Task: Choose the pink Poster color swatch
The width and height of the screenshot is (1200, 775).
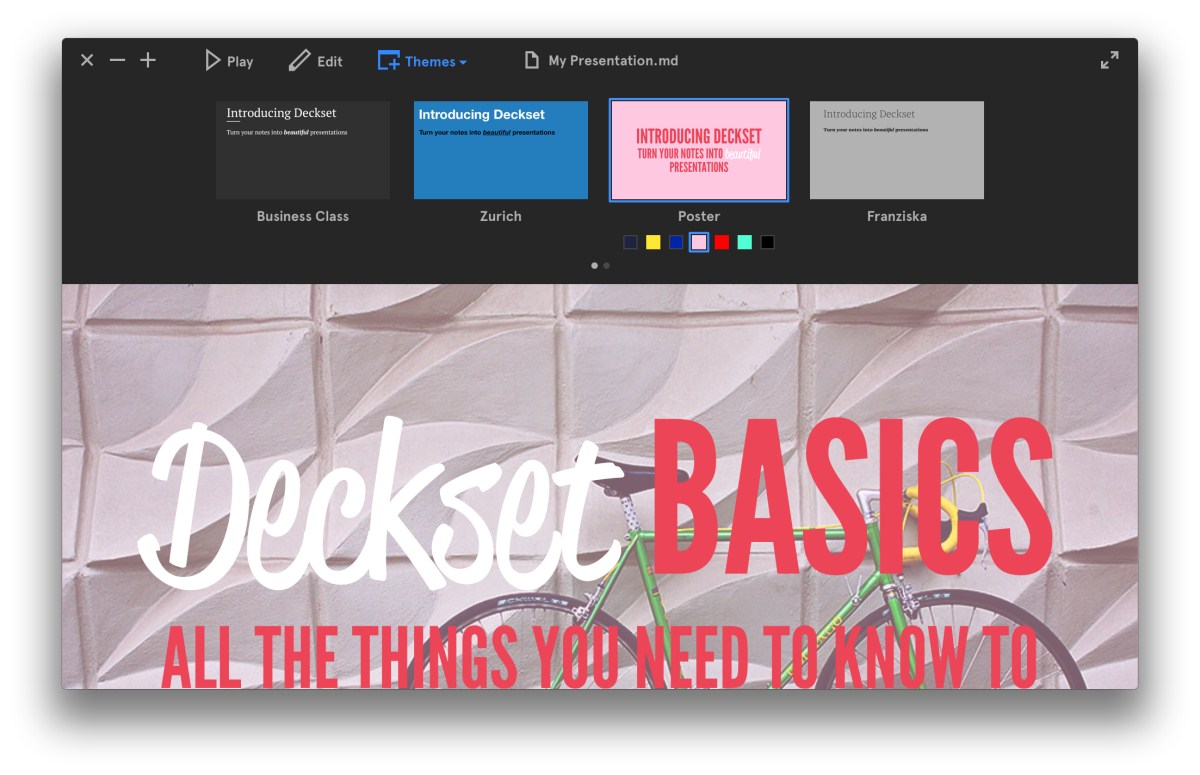Action: pos(699,242)
